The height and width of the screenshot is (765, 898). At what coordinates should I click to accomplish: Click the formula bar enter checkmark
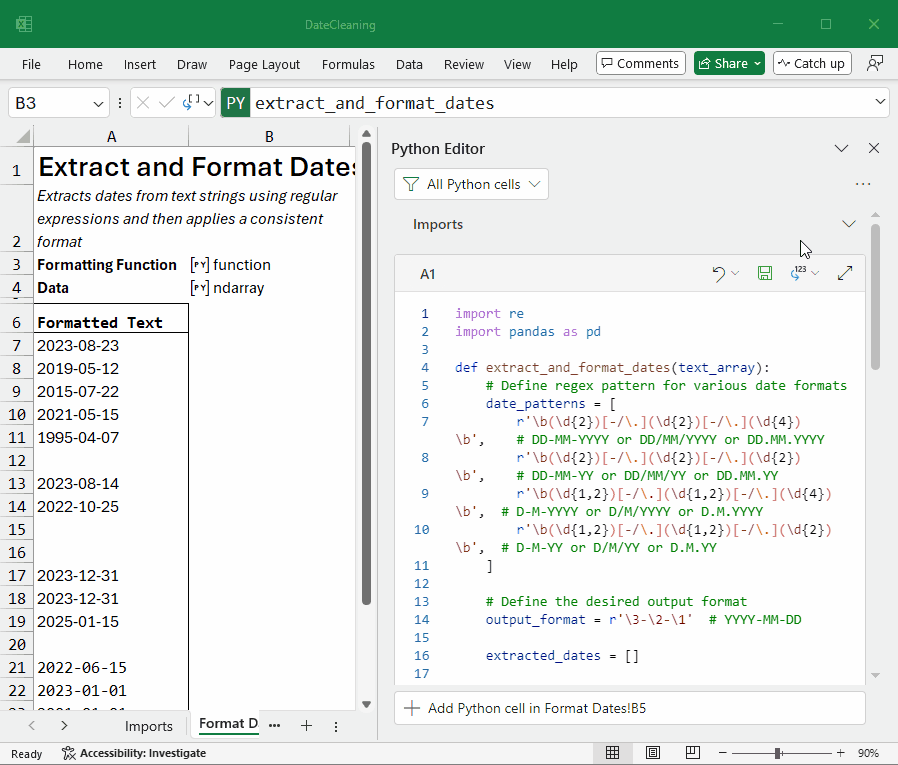pos(167,103)
